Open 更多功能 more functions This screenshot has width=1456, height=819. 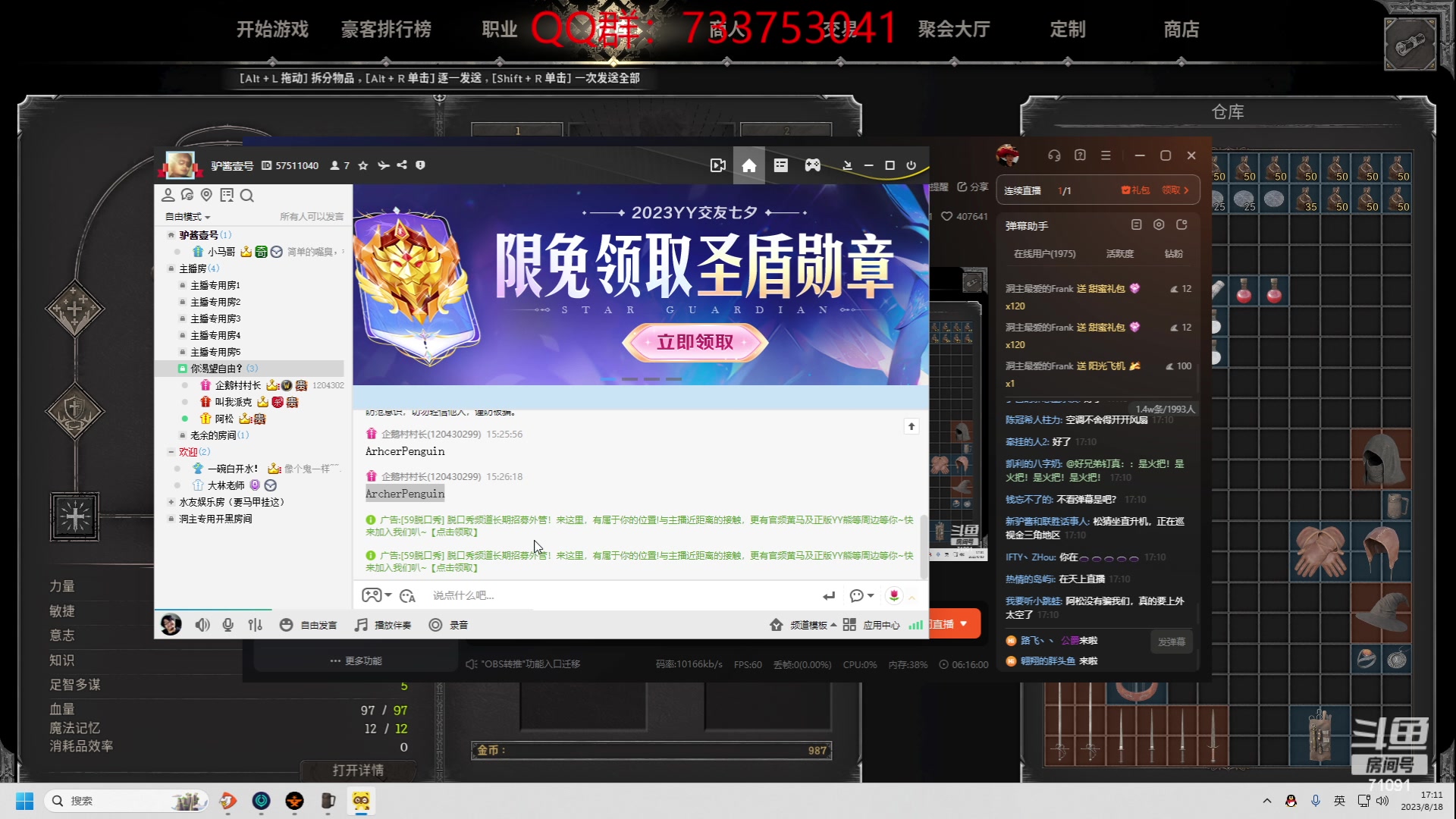pos(356,661)
